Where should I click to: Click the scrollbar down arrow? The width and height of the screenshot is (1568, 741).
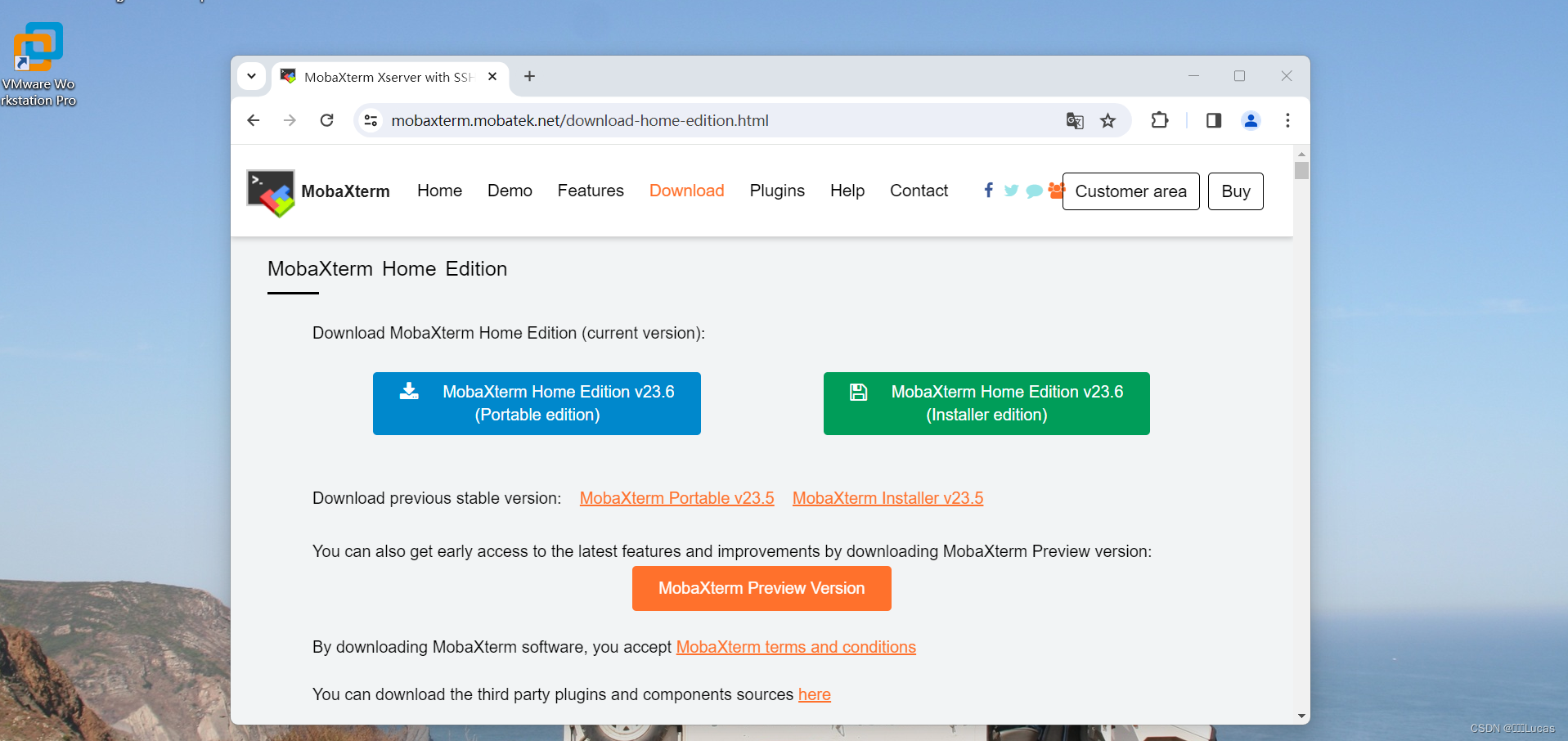tap(1301, 716)
